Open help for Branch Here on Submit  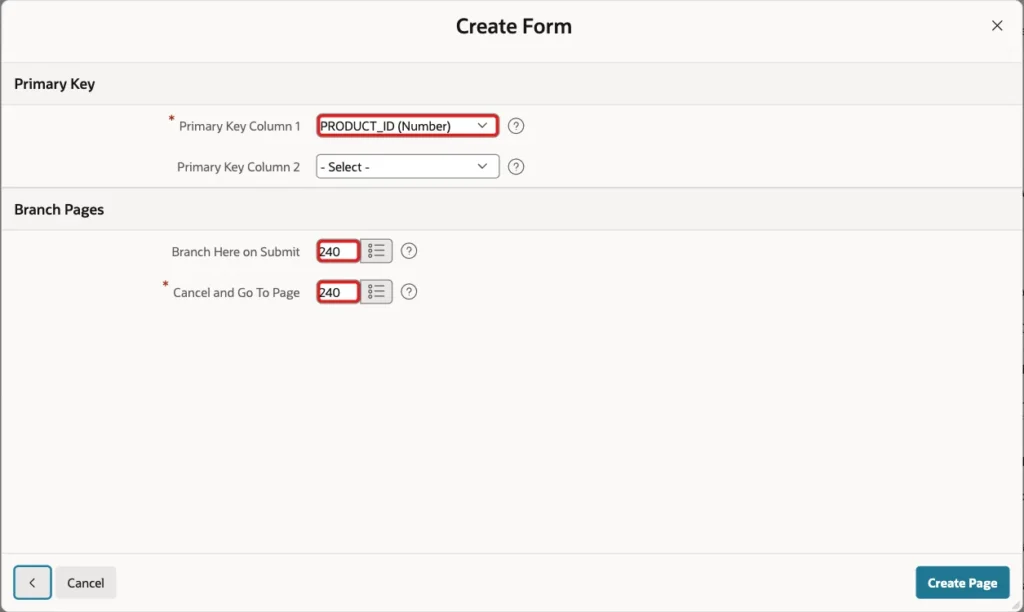(x=409, y=251)
